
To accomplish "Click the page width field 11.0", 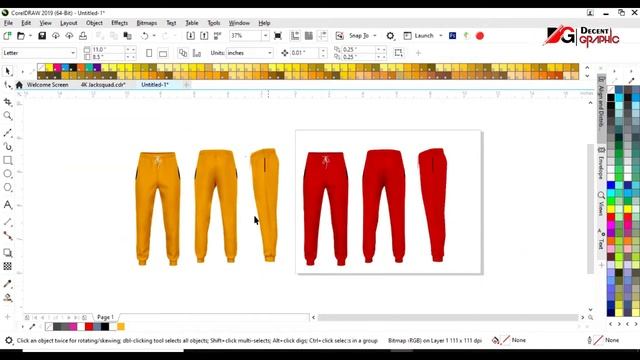I will tap(107, 49).
